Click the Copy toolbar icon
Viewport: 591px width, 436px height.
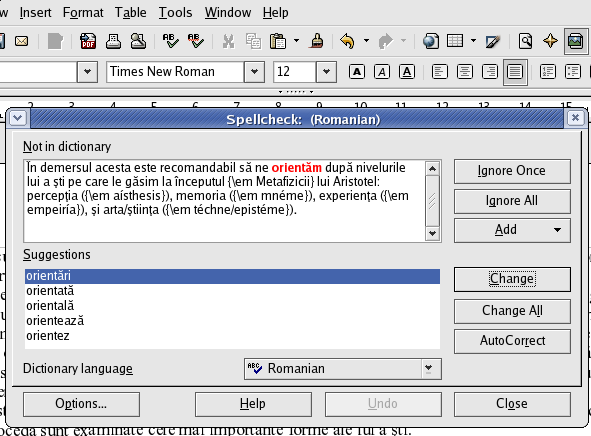click(x=253, y=41)
